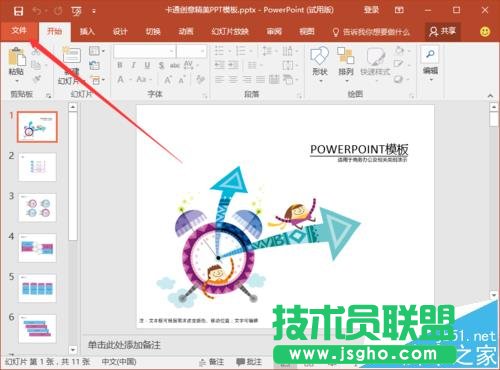The image size is (500, 370).
Task: Align text right in paragraph group
Action: click(x=247, y=80)
